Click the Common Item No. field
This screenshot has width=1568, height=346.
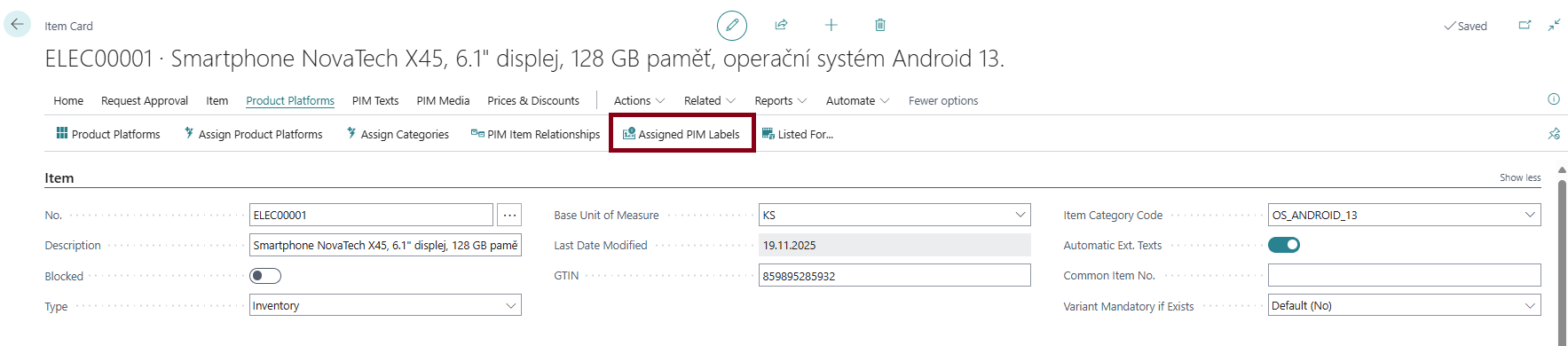(x=1405, y=276)
